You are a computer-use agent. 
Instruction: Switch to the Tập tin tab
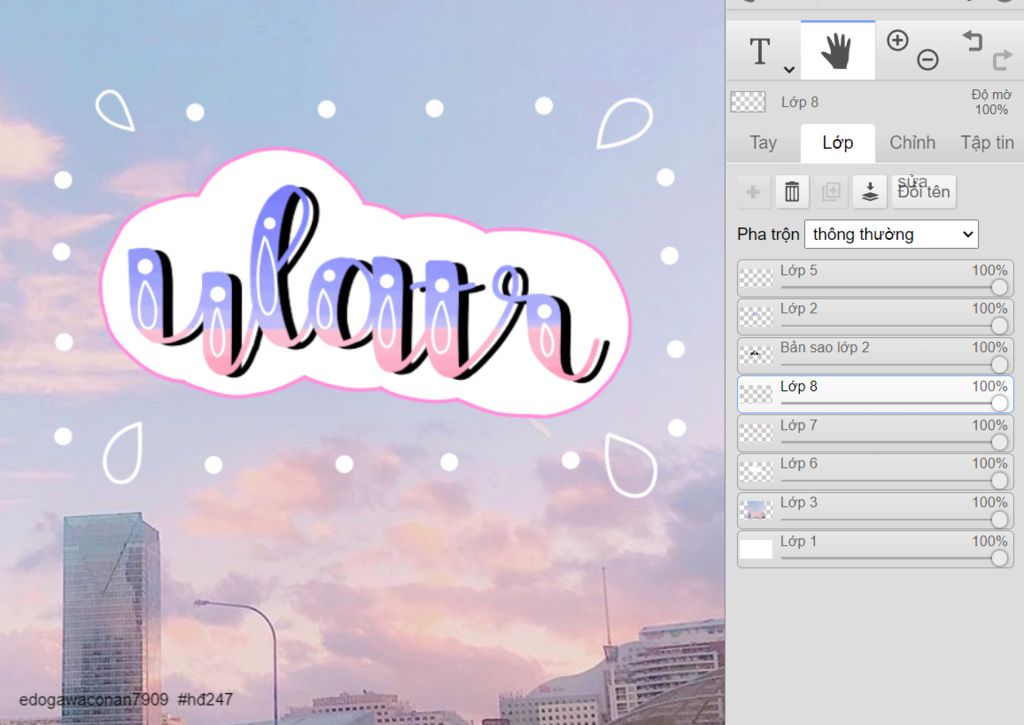tap(987, 143)
